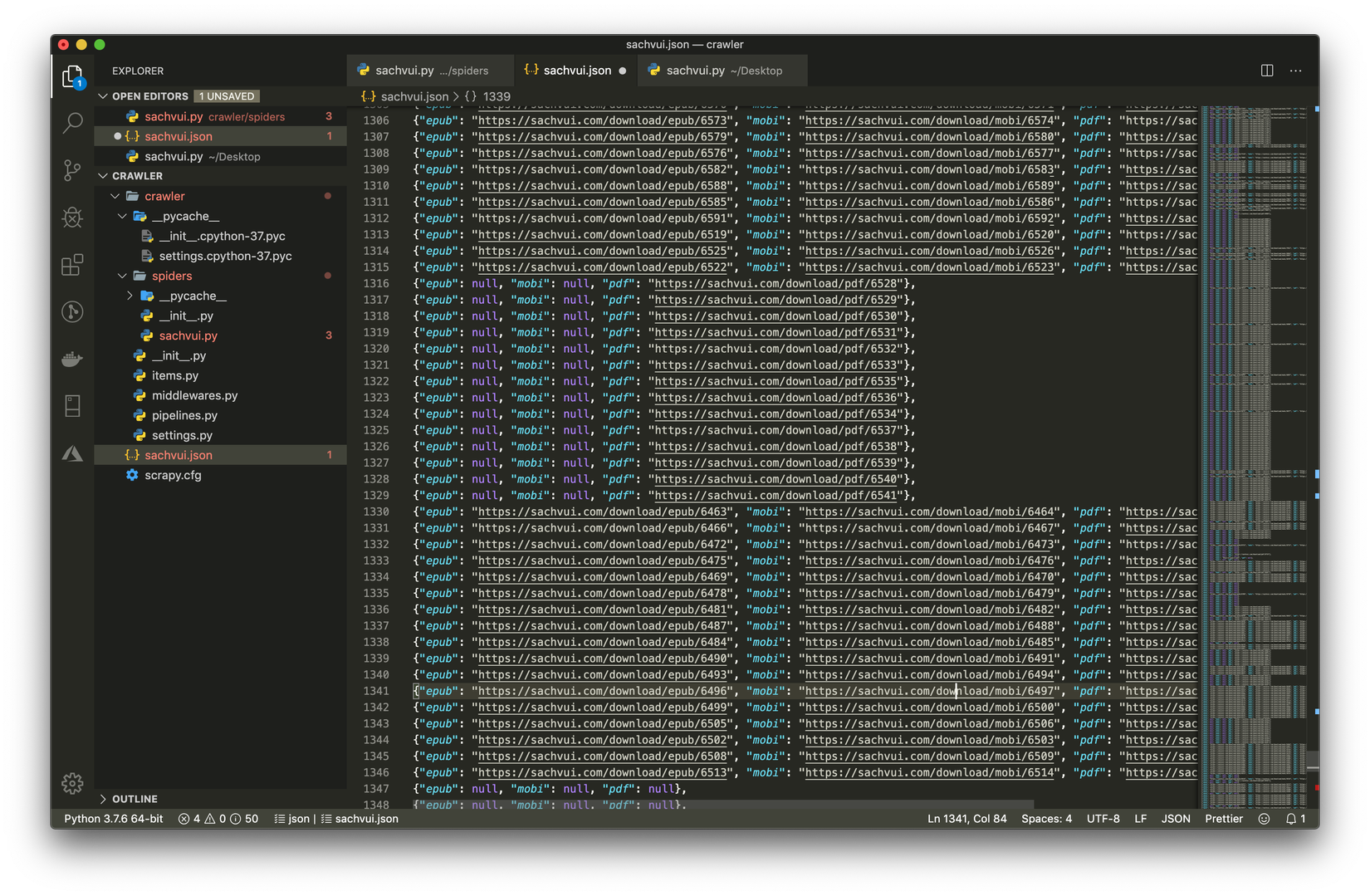
Task: Collapse the spiders folder
Action: [123, 276]
